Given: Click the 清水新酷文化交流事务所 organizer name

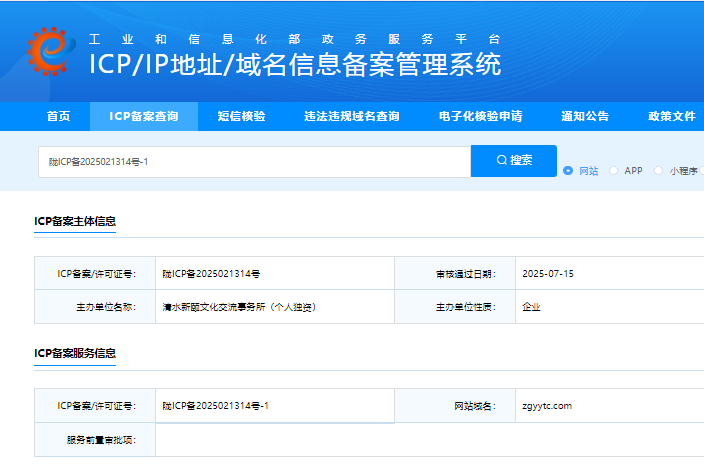Looking at the screenshot, I should [x=239, y=307].
